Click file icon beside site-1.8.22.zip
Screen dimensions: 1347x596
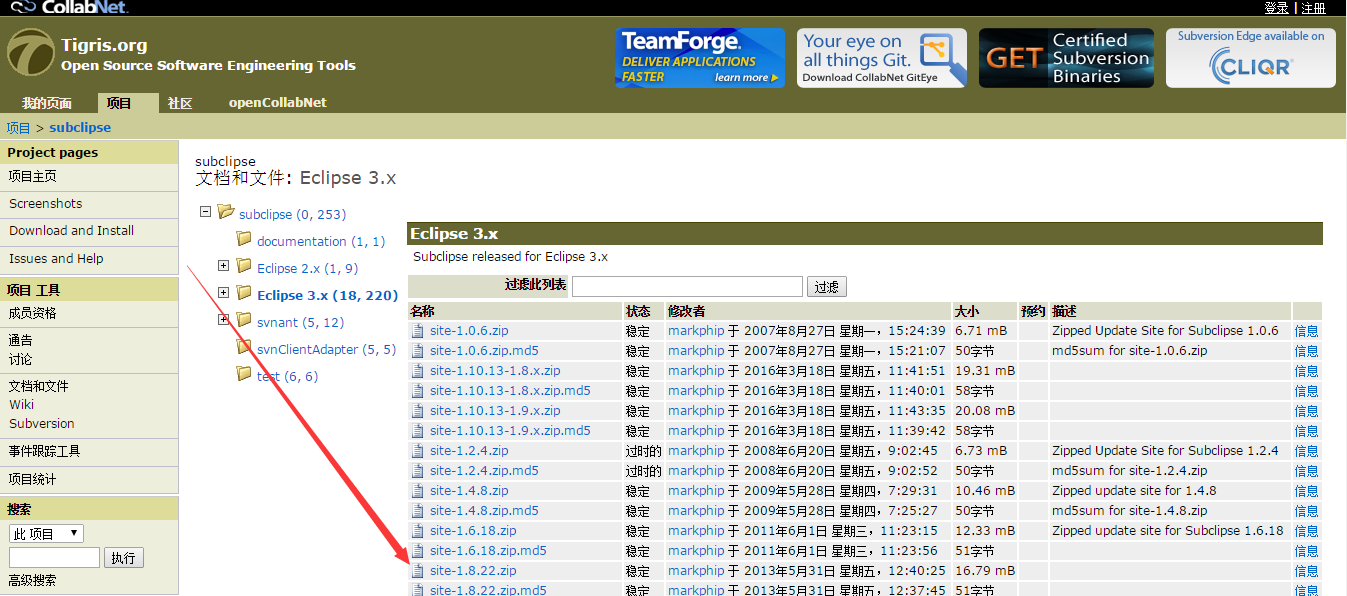click(x=418, y=571)
